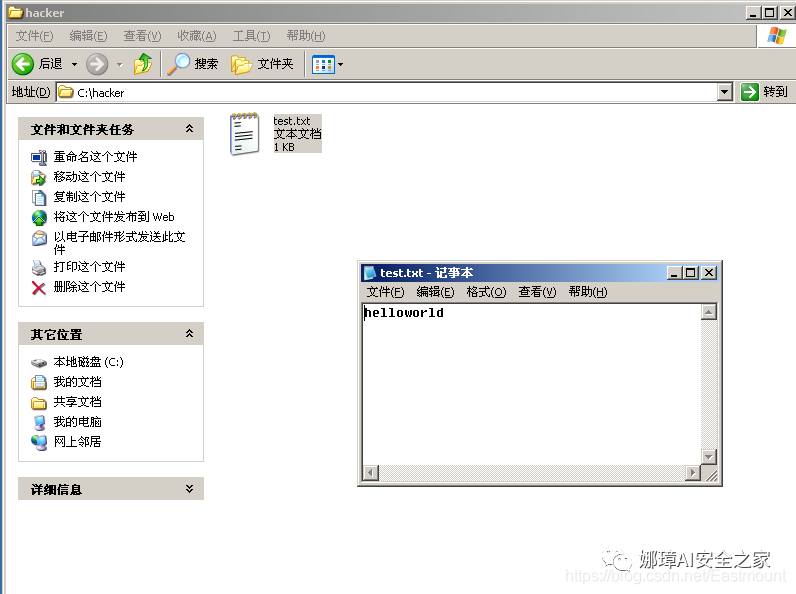Open 共享文档 link
796x594 pixels.
coord(77,402)
